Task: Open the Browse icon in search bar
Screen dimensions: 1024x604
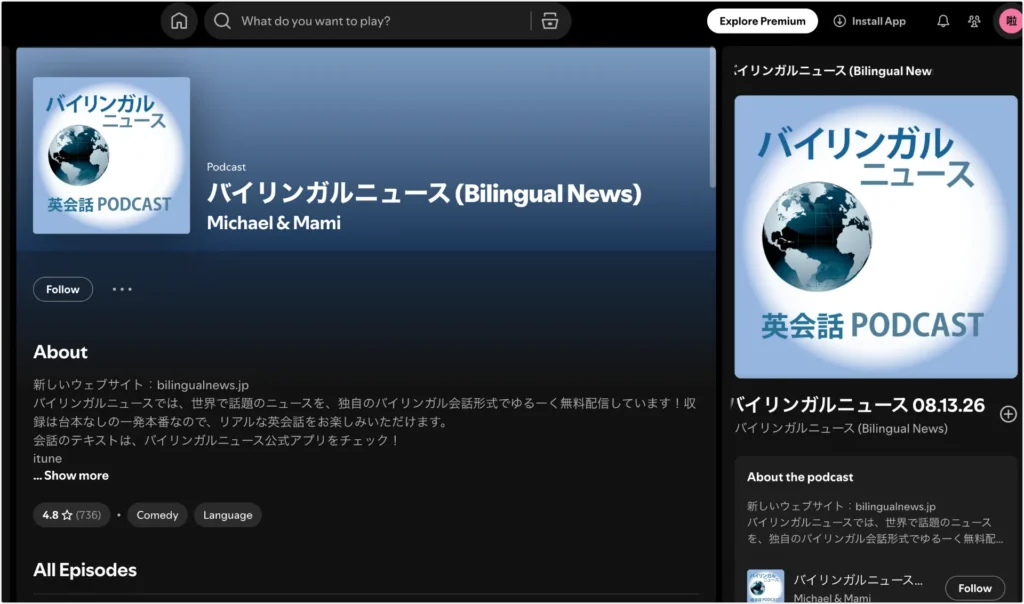Action: pyautogui.click(x=550, y=22)
